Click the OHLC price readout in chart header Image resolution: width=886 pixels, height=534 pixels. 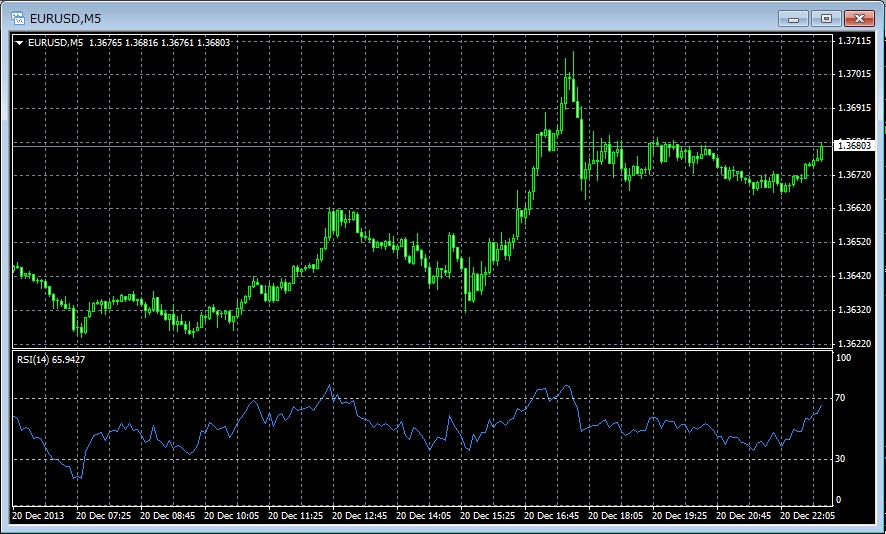click(159, 43)
